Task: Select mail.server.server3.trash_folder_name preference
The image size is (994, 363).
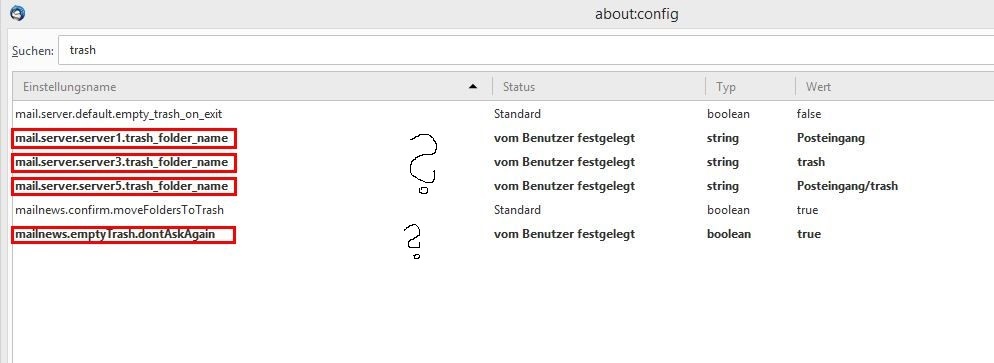Action: pyautogui.click(x=124, y=162)
